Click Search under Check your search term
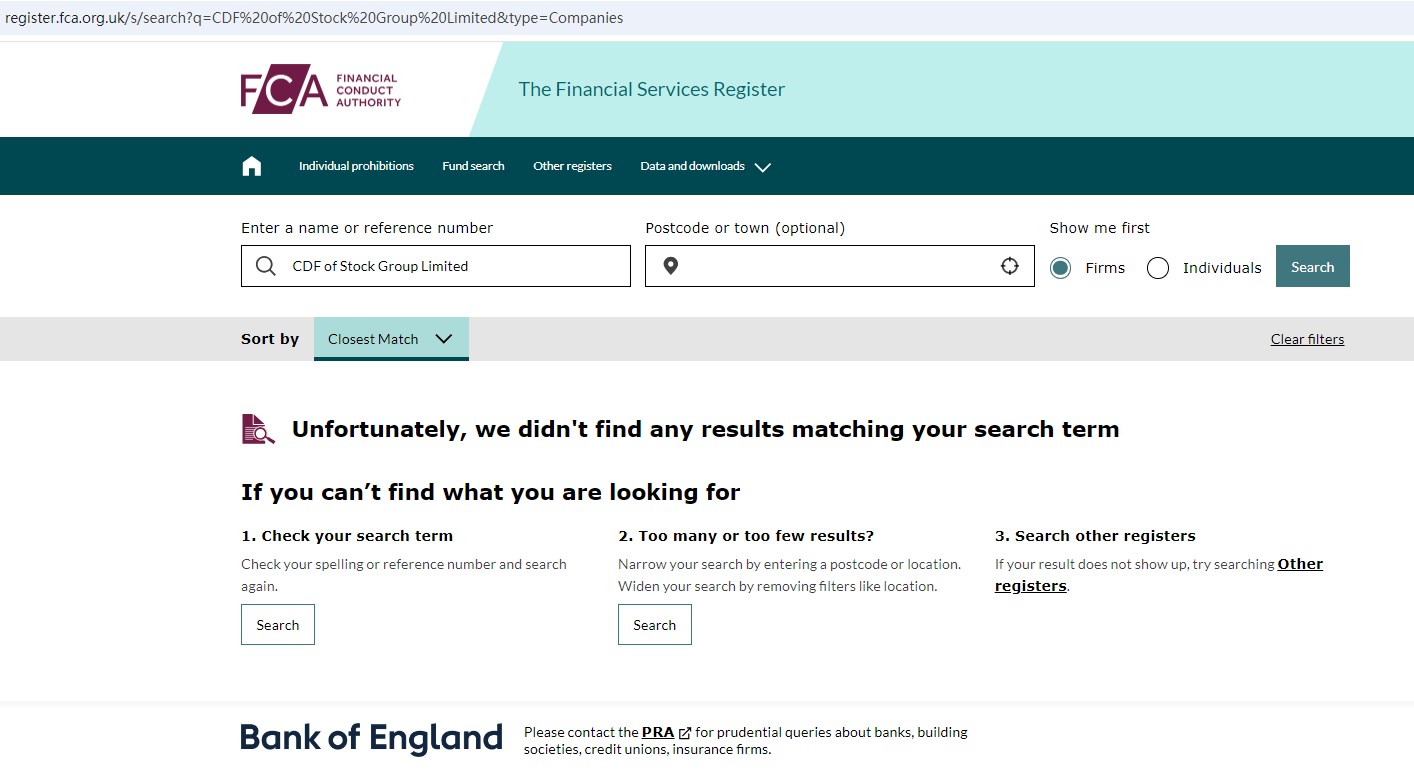The width and height of the screenshot is (1414, 776). tap(278, 625)
